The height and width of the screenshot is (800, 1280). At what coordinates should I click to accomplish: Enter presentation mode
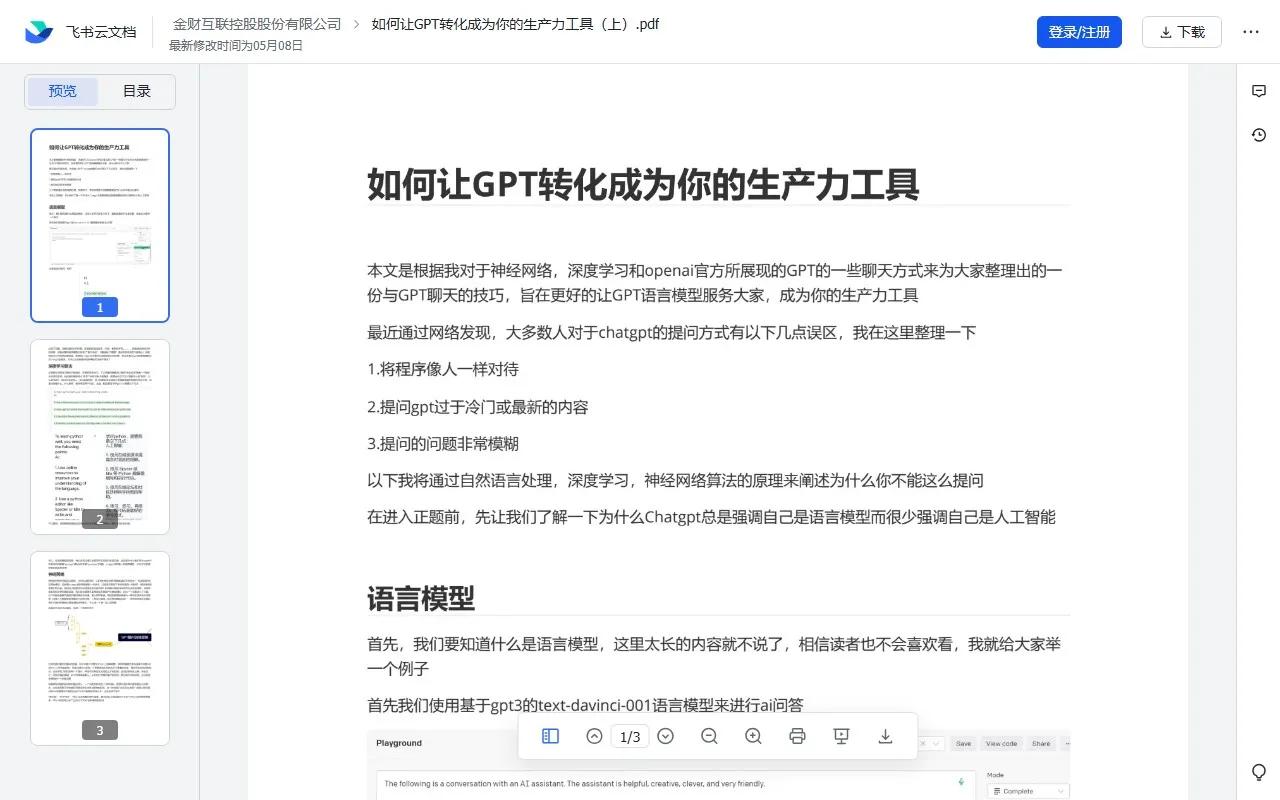841,736
